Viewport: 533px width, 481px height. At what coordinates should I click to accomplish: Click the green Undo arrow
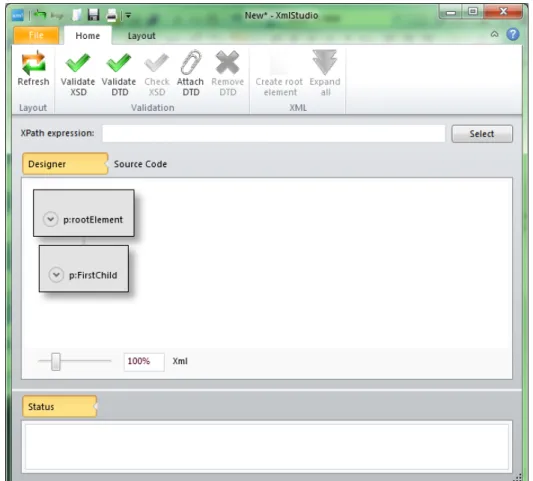40,15
